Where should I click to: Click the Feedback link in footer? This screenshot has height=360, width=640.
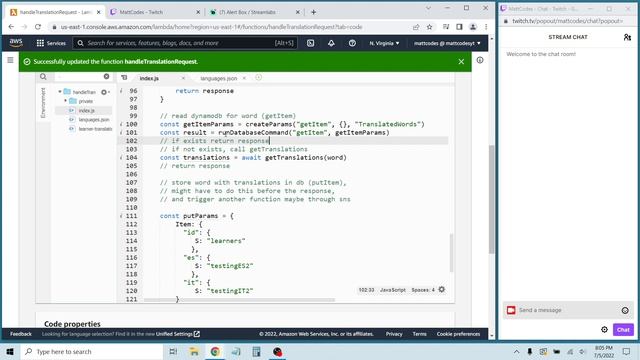[x=21, y=334]
